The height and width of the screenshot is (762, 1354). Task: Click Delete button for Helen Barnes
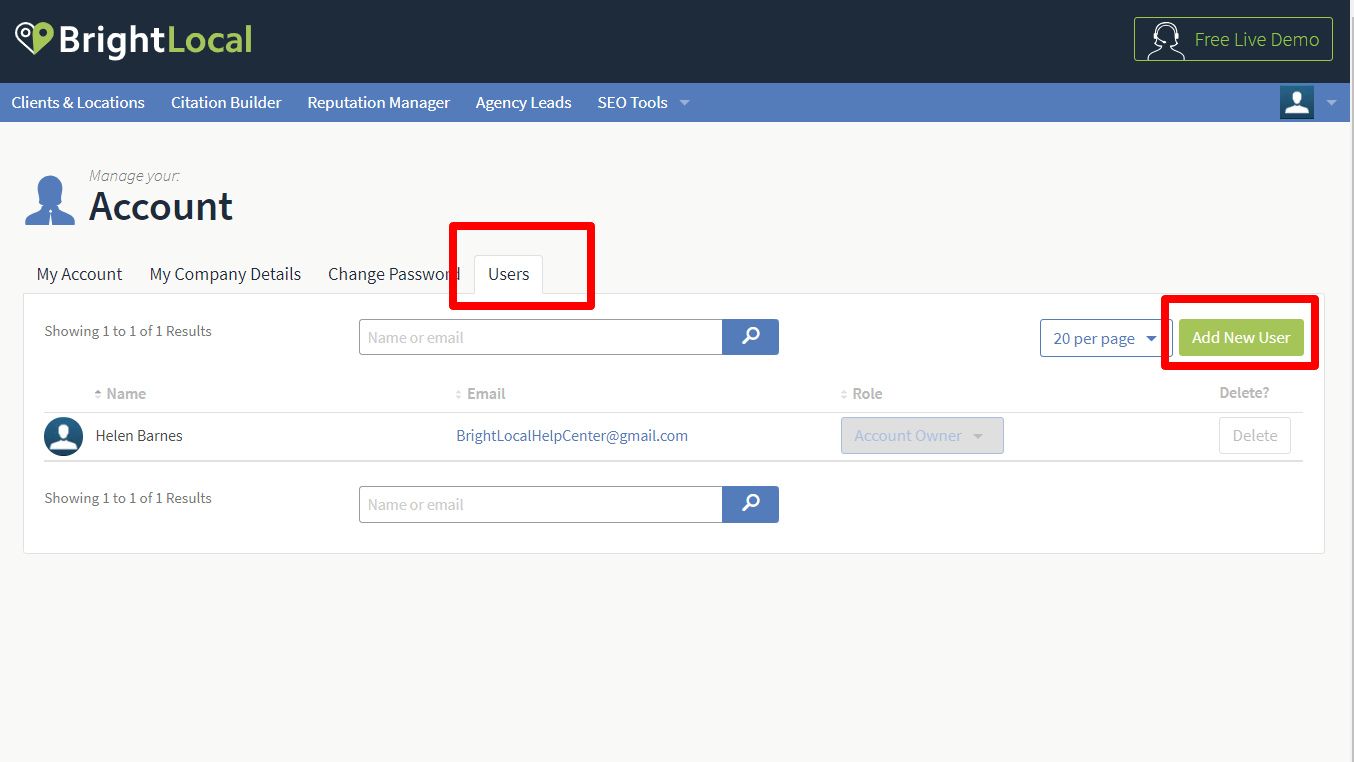(x=1255, y=436)
